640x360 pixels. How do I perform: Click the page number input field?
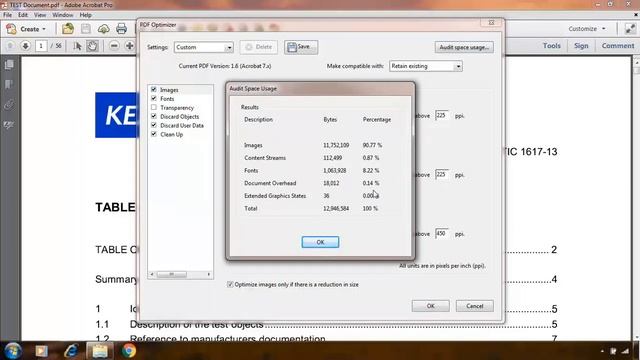pyautogui.click(x=41, y=46)
